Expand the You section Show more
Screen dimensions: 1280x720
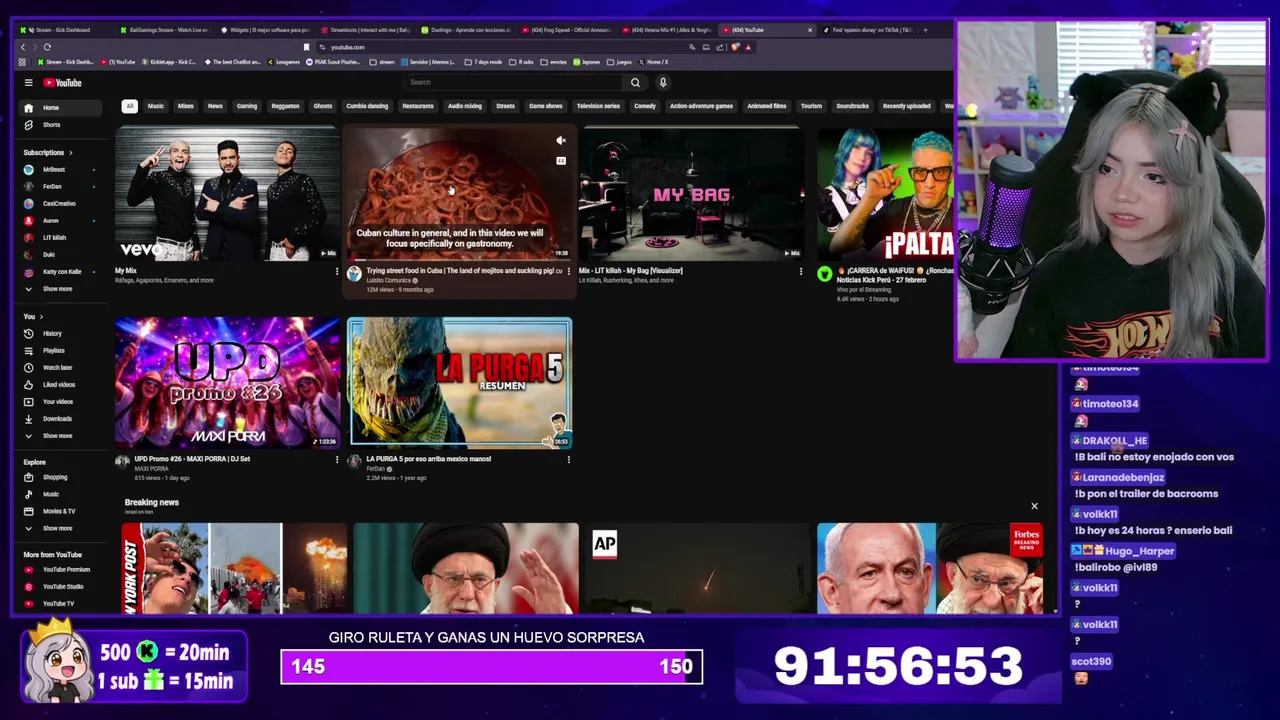tap(60, 436)
